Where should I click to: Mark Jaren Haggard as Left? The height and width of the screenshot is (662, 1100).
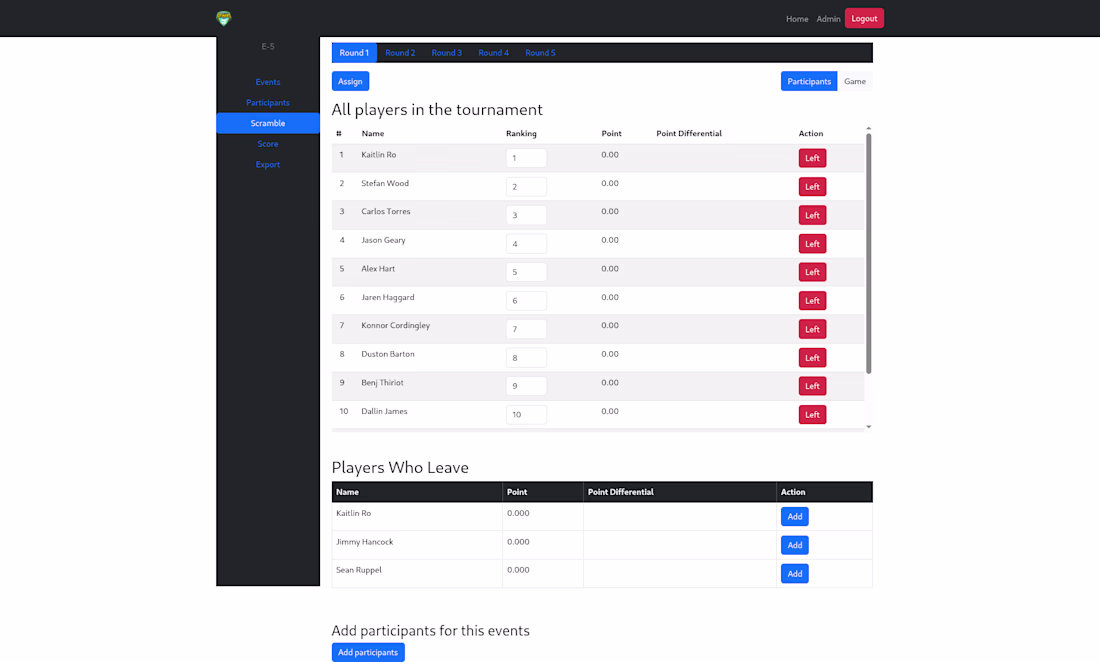click(812, 301)
